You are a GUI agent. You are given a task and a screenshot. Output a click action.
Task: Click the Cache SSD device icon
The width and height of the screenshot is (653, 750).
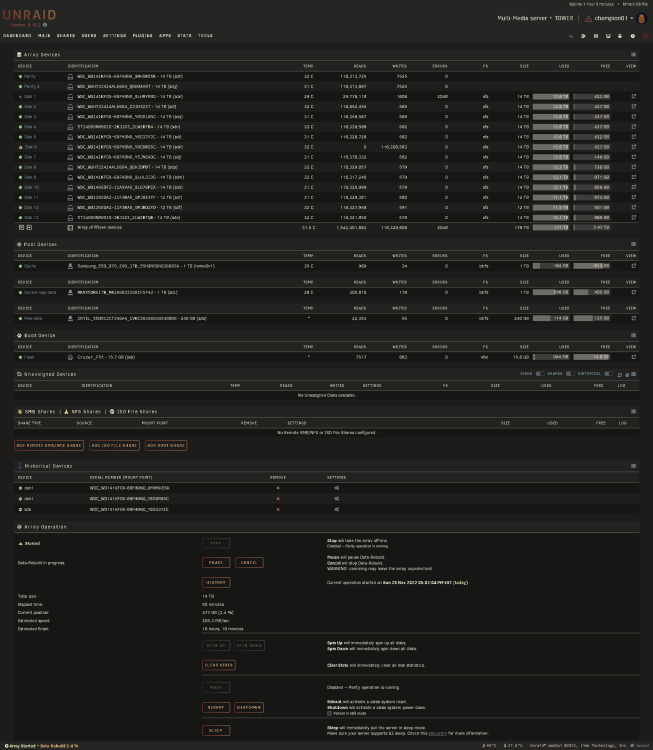click(70, 266)
